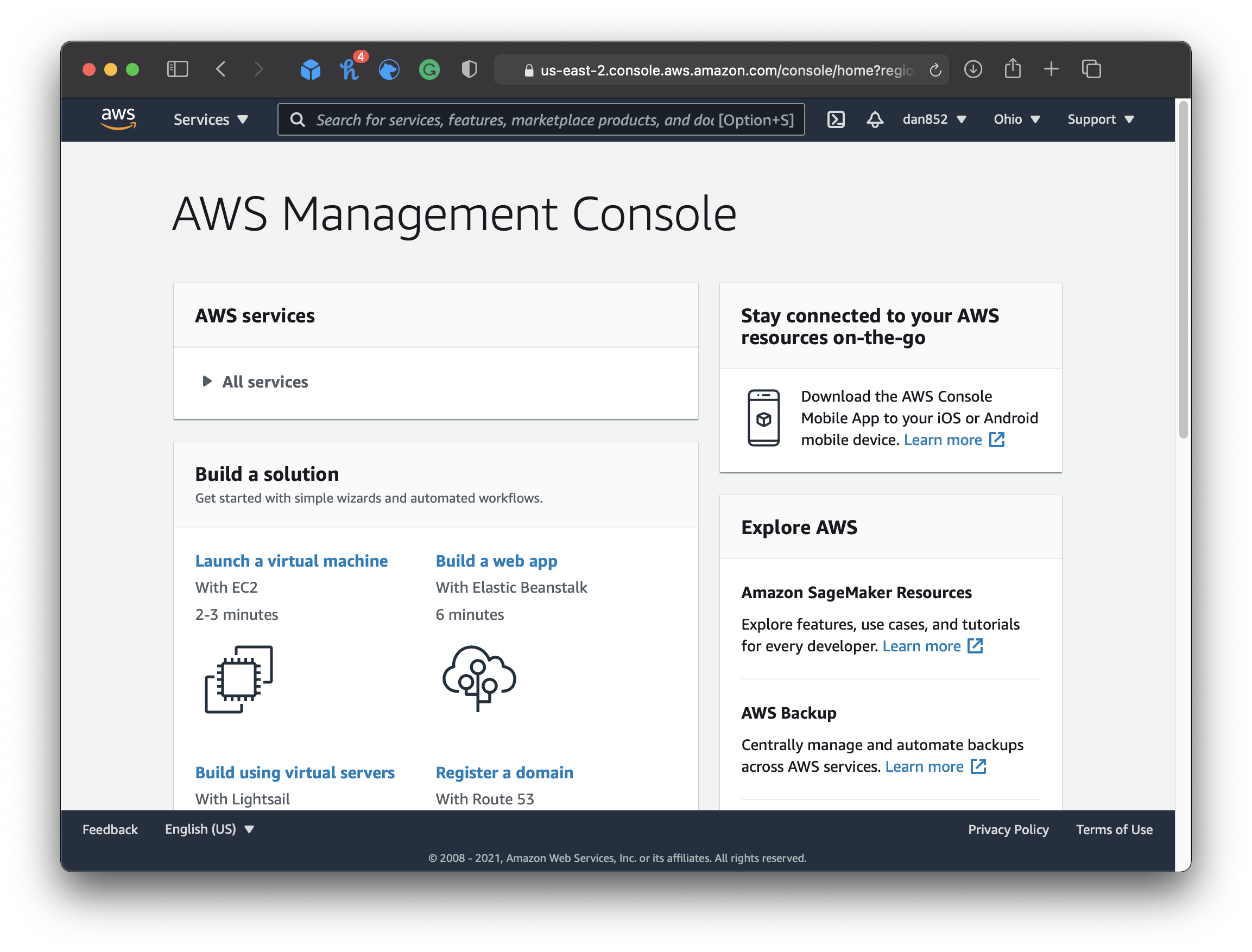The image size is (1252, 952).
Task: Click the EC2 virtual machine chip icon
Action: [238, 679]
